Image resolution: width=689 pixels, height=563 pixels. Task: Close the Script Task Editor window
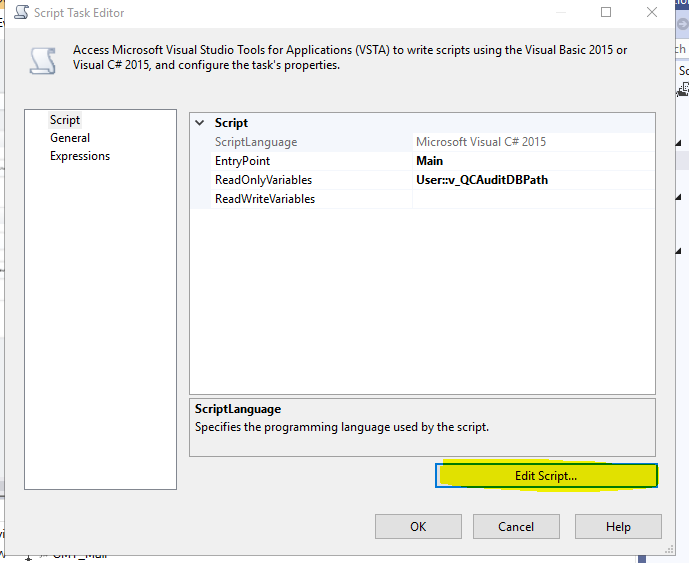[652, 12]
